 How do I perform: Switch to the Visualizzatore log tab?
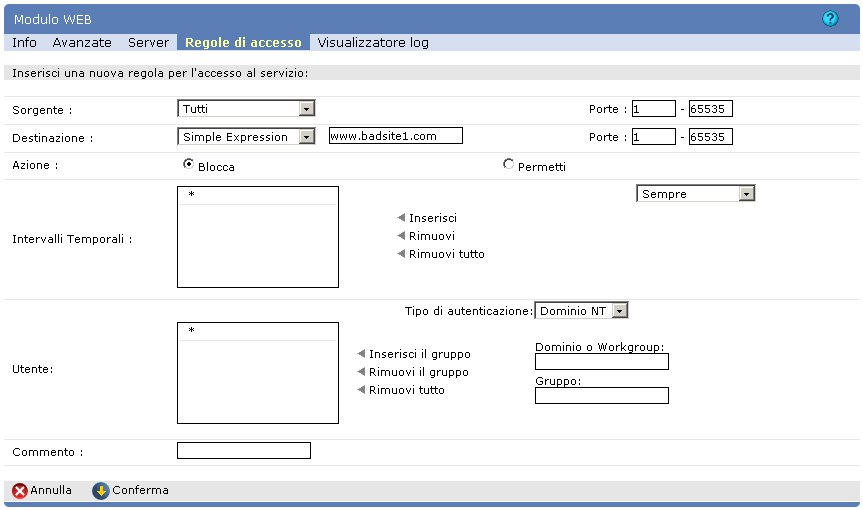[372, 43]
